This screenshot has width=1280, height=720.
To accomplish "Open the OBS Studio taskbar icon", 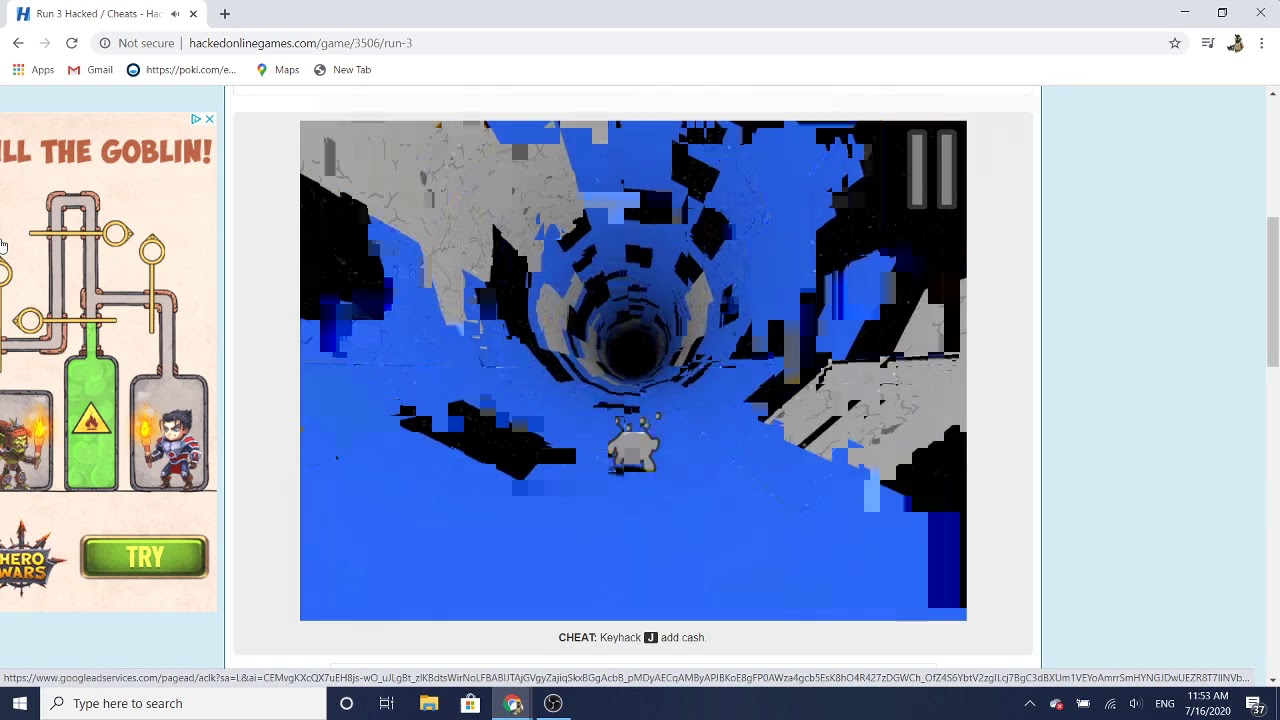I will click(x=553, y=703).
